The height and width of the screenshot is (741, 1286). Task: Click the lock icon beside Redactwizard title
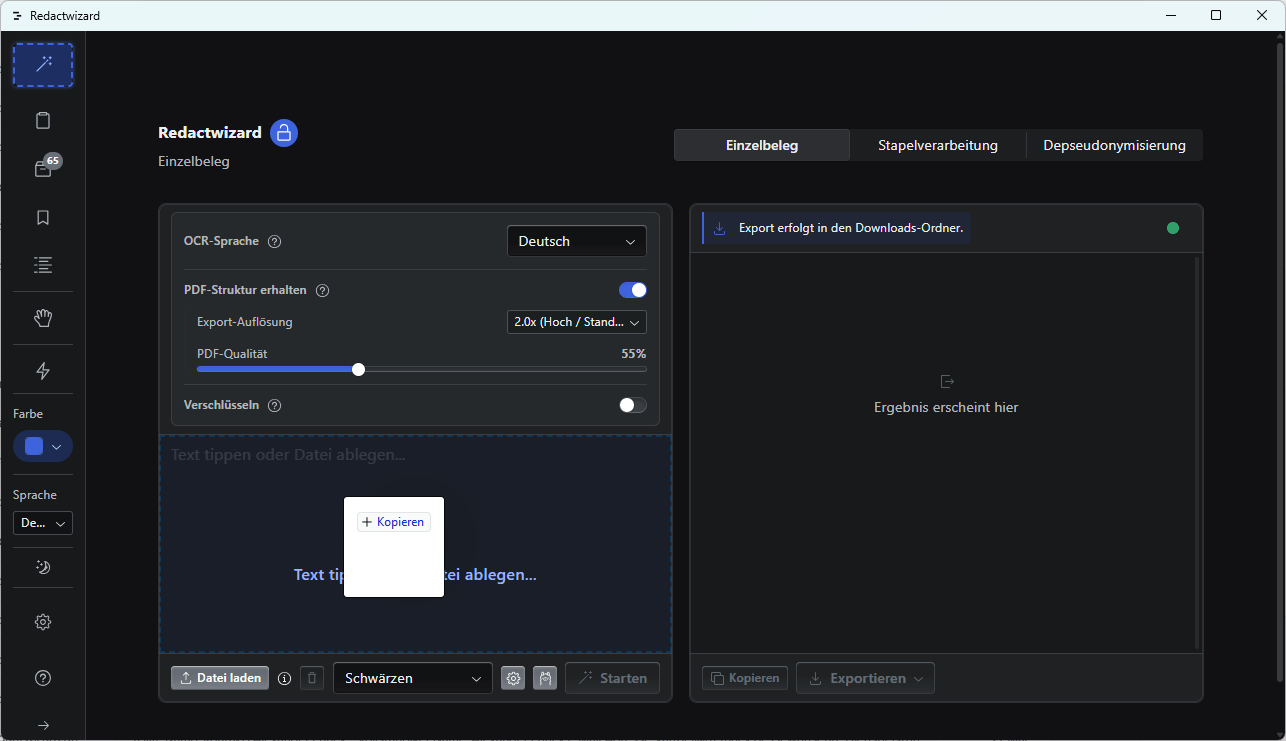point(284,133)
